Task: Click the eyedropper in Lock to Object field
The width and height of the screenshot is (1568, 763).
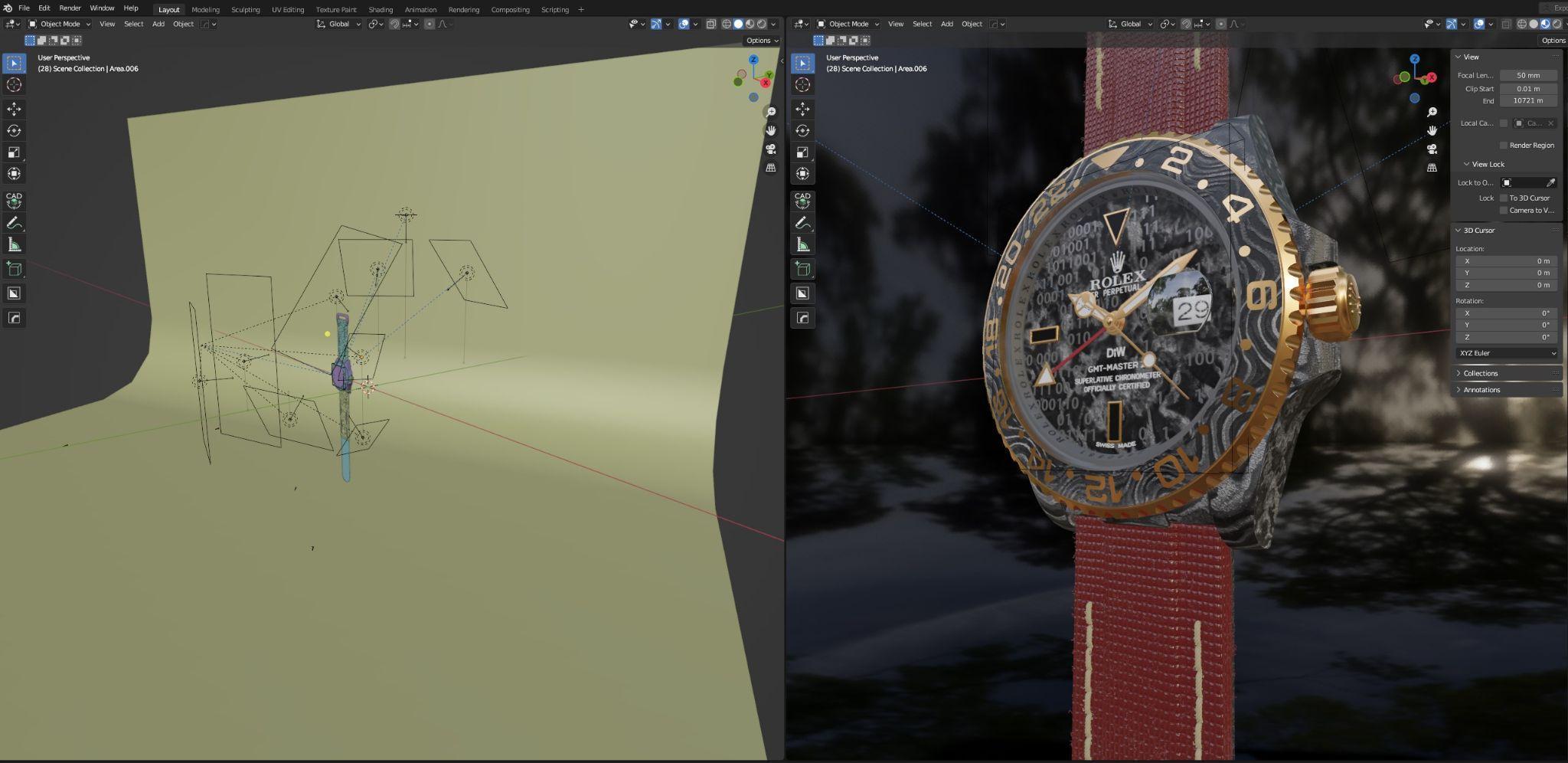Action: (x=1550, y=182)
